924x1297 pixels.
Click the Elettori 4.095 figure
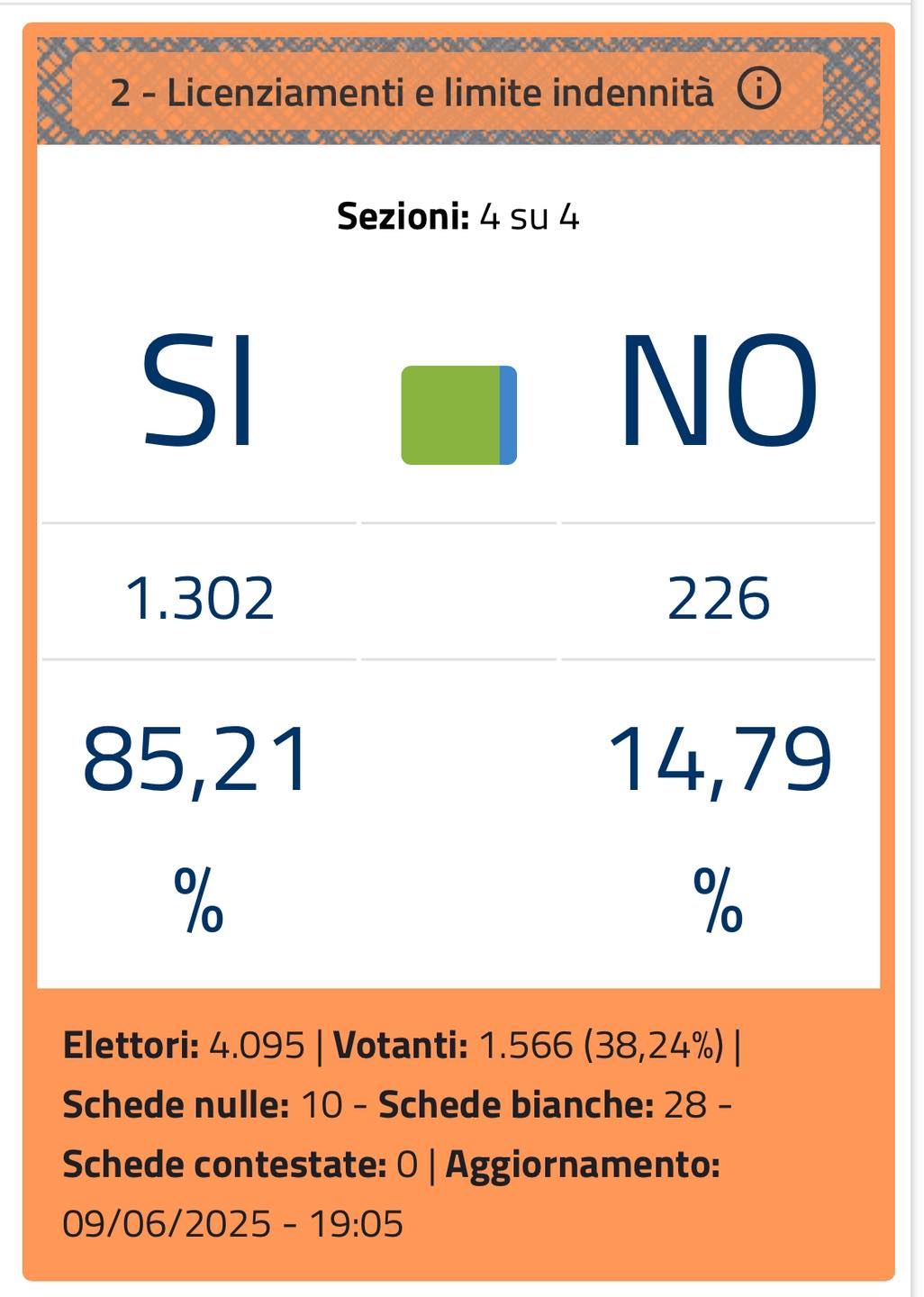pyautogui.click(x=257, y=1046)
